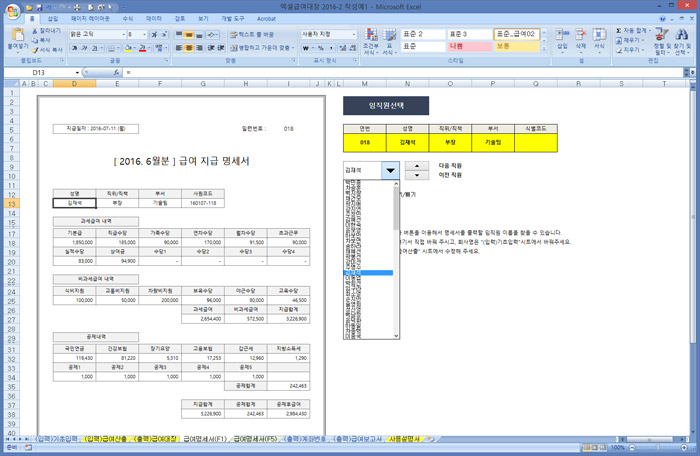Toggle bottom vertical alignment

[x=199, y=34]
